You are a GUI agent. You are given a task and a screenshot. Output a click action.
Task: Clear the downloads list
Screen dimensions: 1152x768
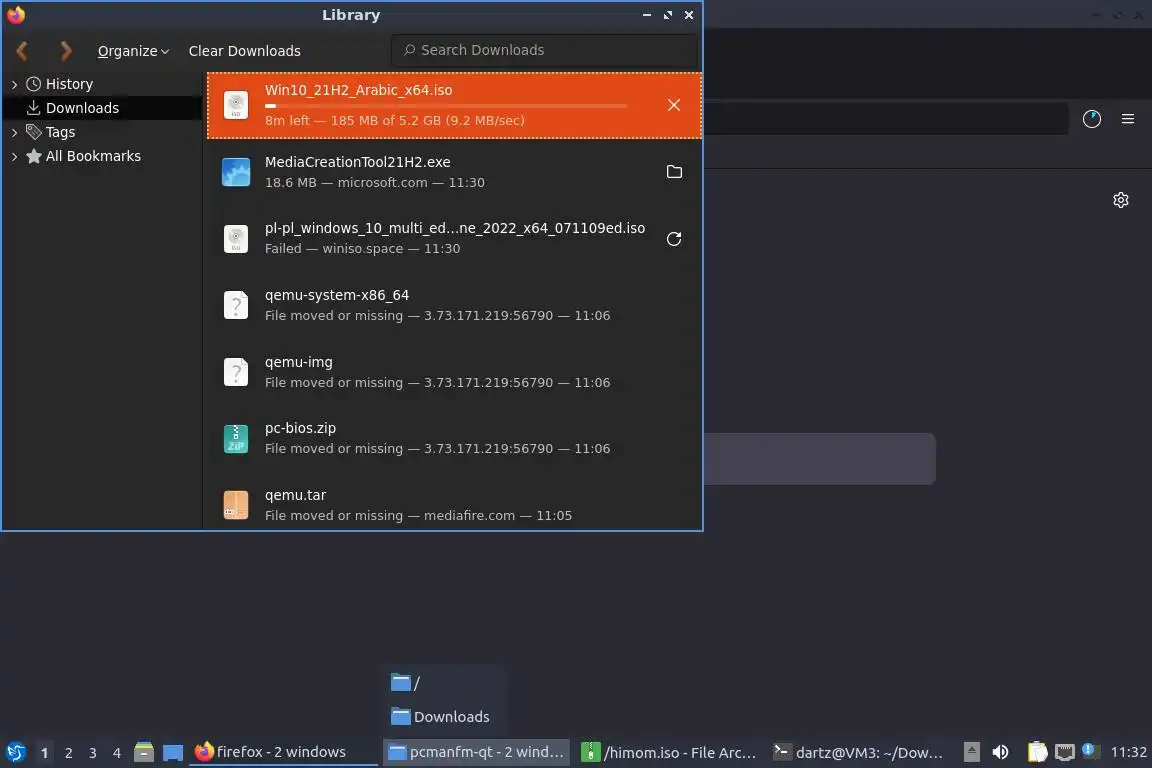pos(245,51)
